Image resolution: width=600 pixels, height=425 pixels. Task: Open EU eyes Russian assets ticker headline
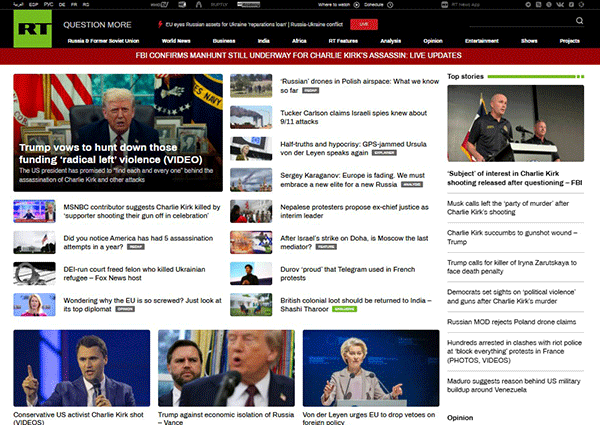pyautogui.click(x=254, y=24)
